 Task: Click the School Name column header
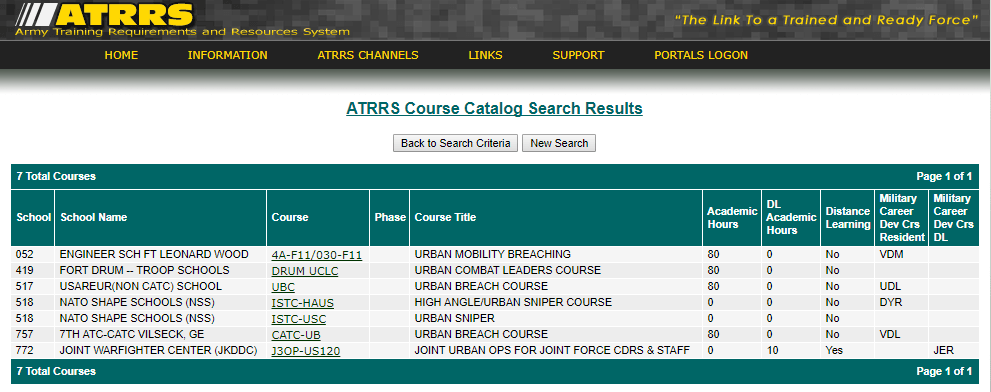pyautogui.click(x=94, y=217)
